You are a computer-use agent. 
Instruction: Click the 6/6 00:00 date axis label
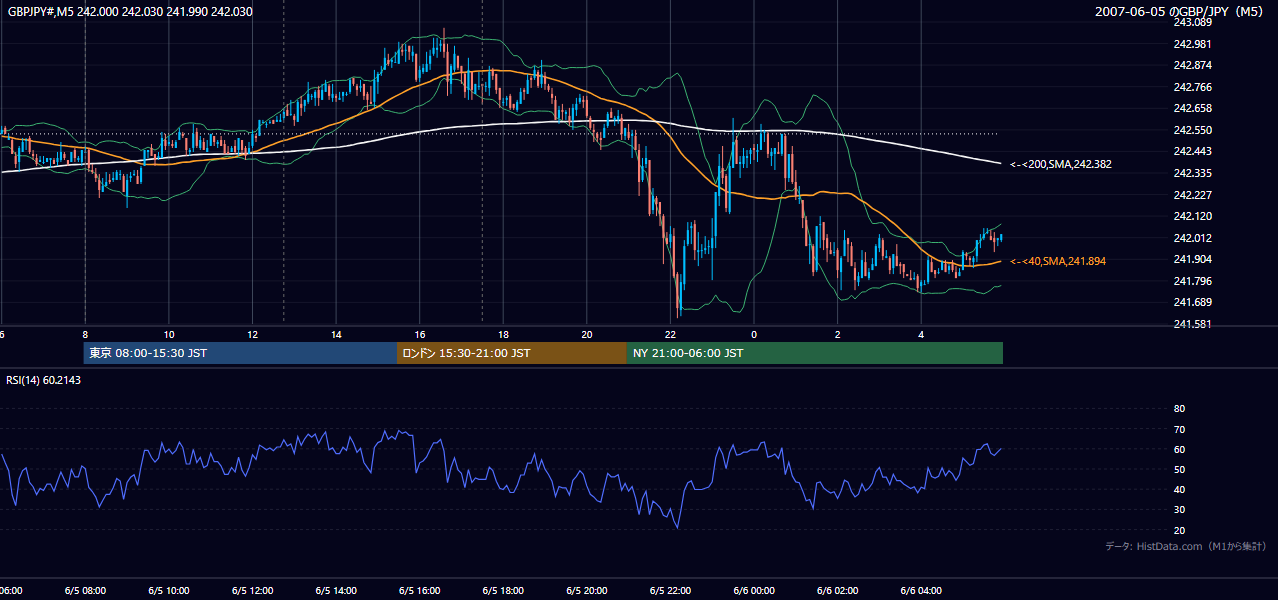click(754, 591)
